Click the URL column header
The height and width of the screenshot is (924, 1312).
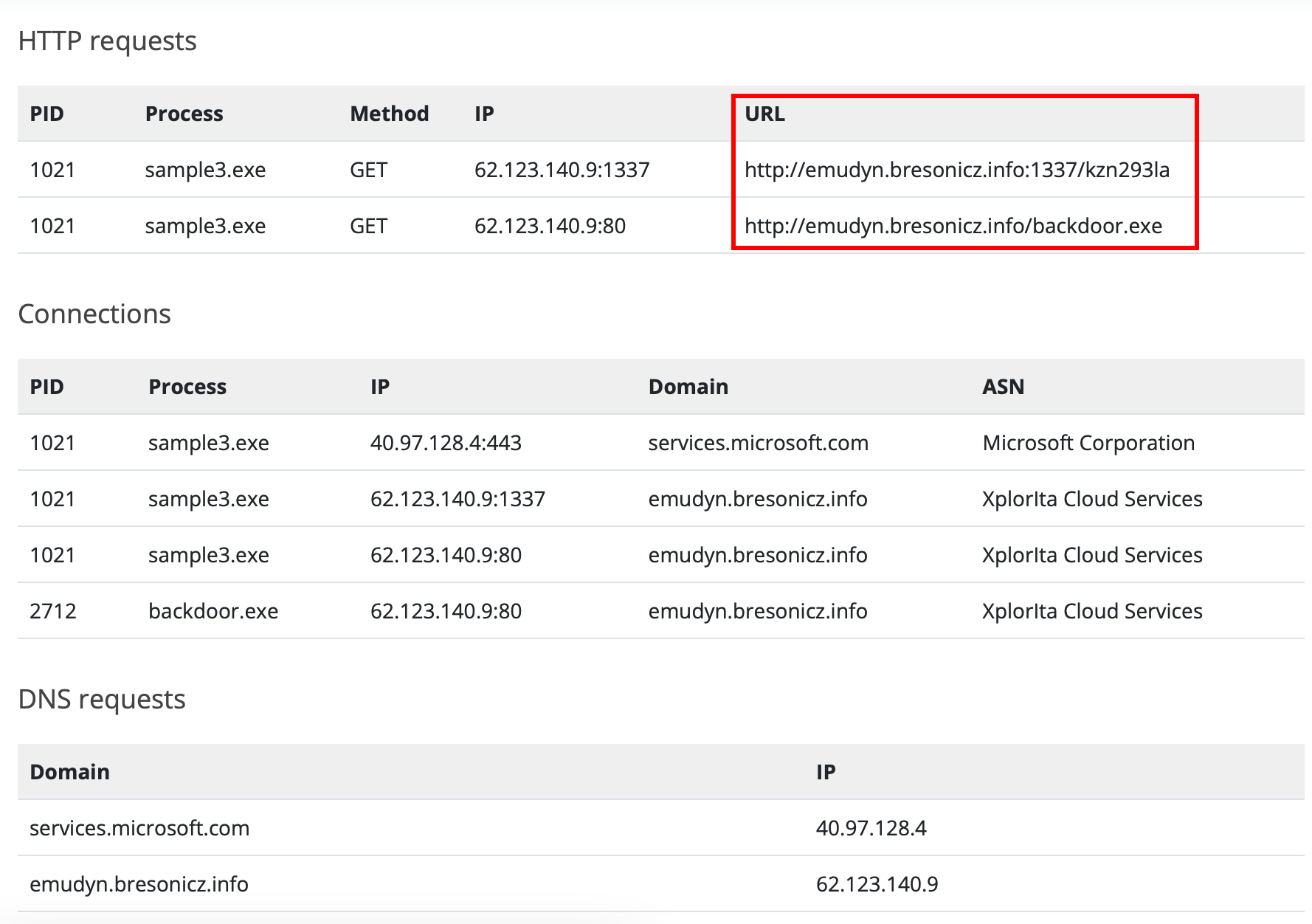click(x=764, y=114)
